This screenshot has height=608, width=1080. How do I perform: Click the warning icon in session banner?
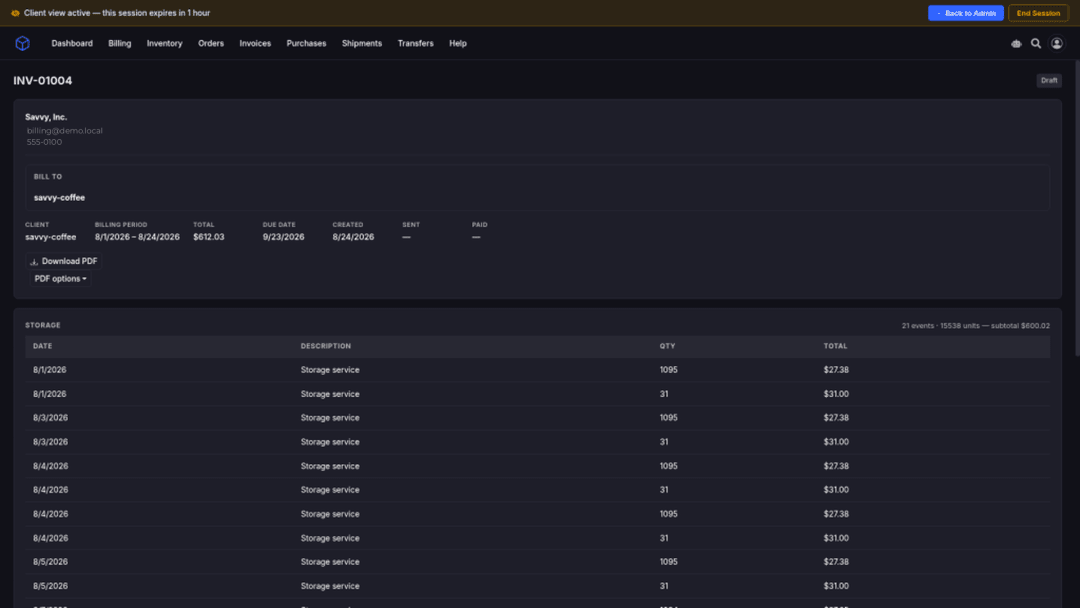tap(15, 13)
